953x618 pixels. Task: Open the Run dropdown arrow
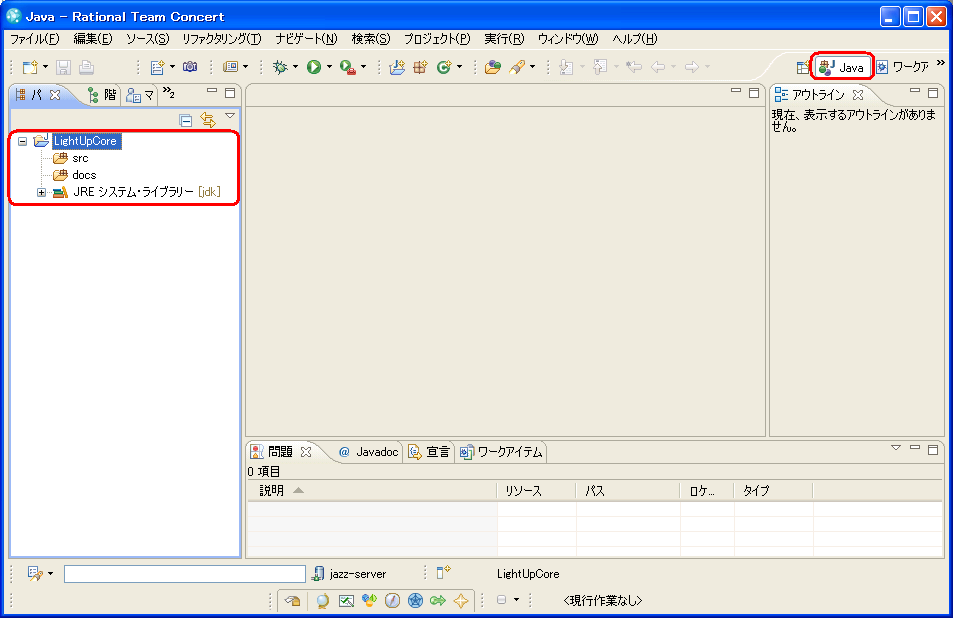[329, 67]
